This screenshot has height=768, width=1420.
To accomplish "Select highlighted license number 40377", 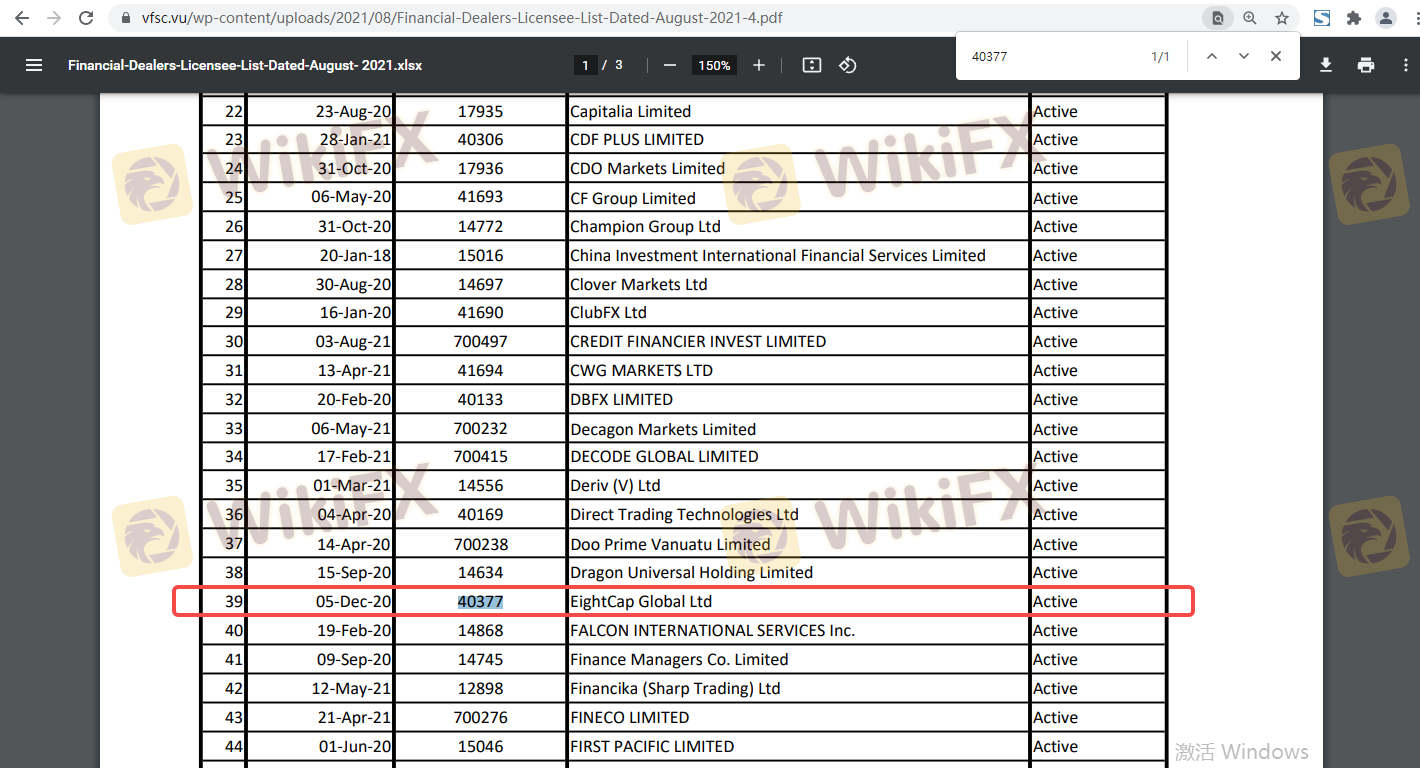I will 480,602.
